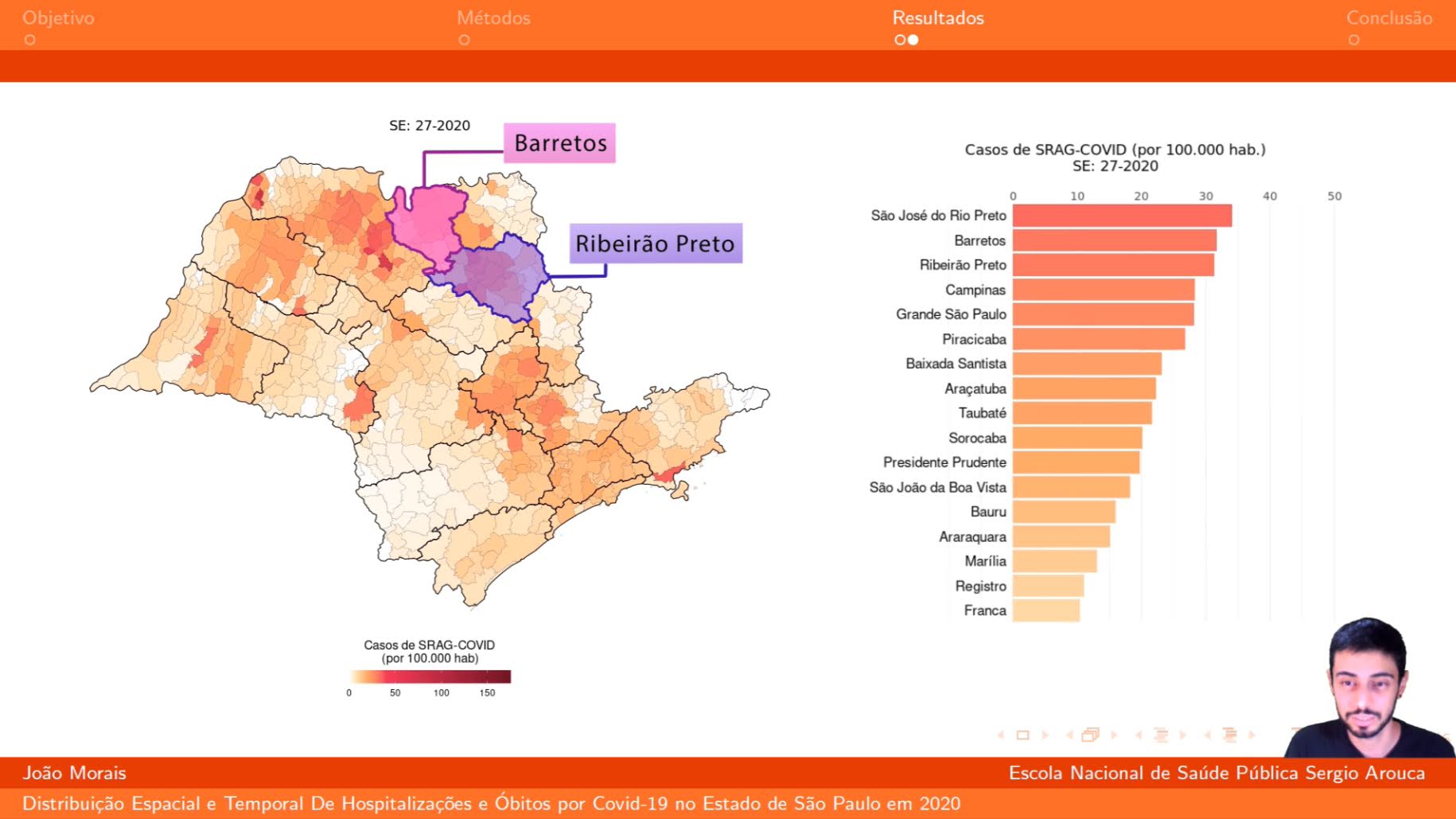
Task: Click the São José do Rio Preto bar
Action: tap(1122, 216)
